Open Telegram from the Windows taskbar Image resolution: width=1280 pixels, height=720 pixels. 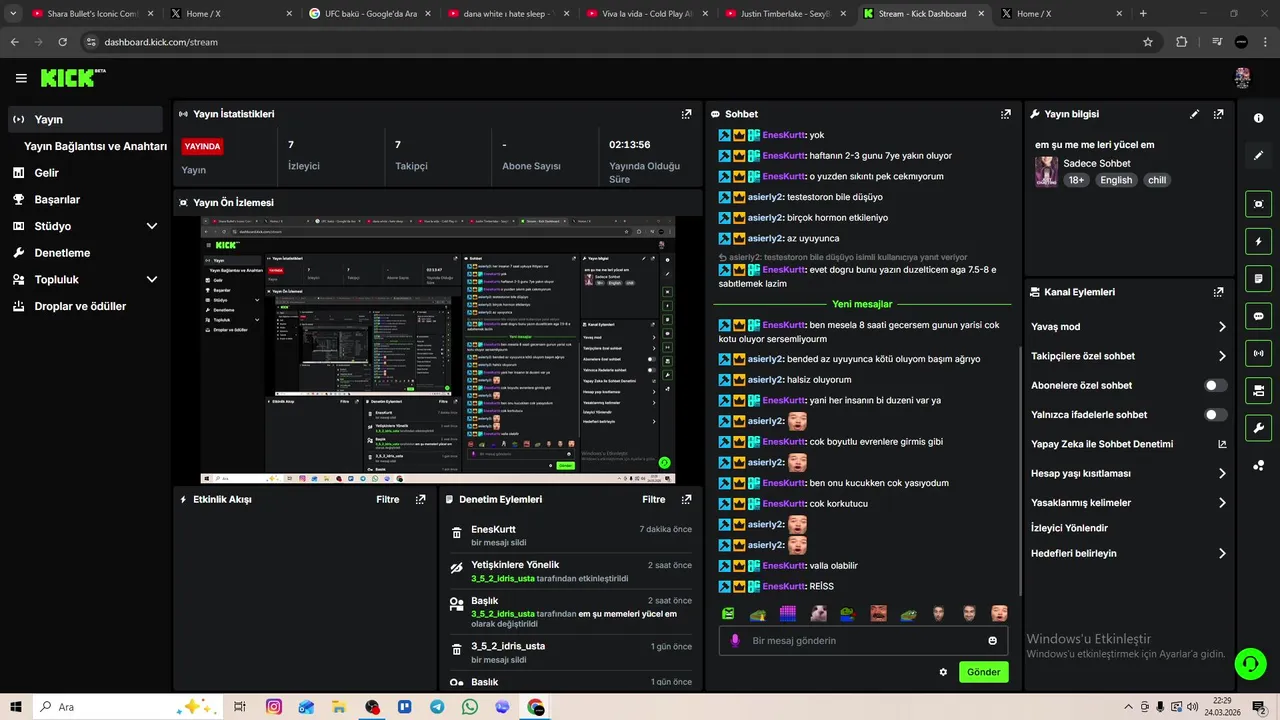click(x=437, y=707)
